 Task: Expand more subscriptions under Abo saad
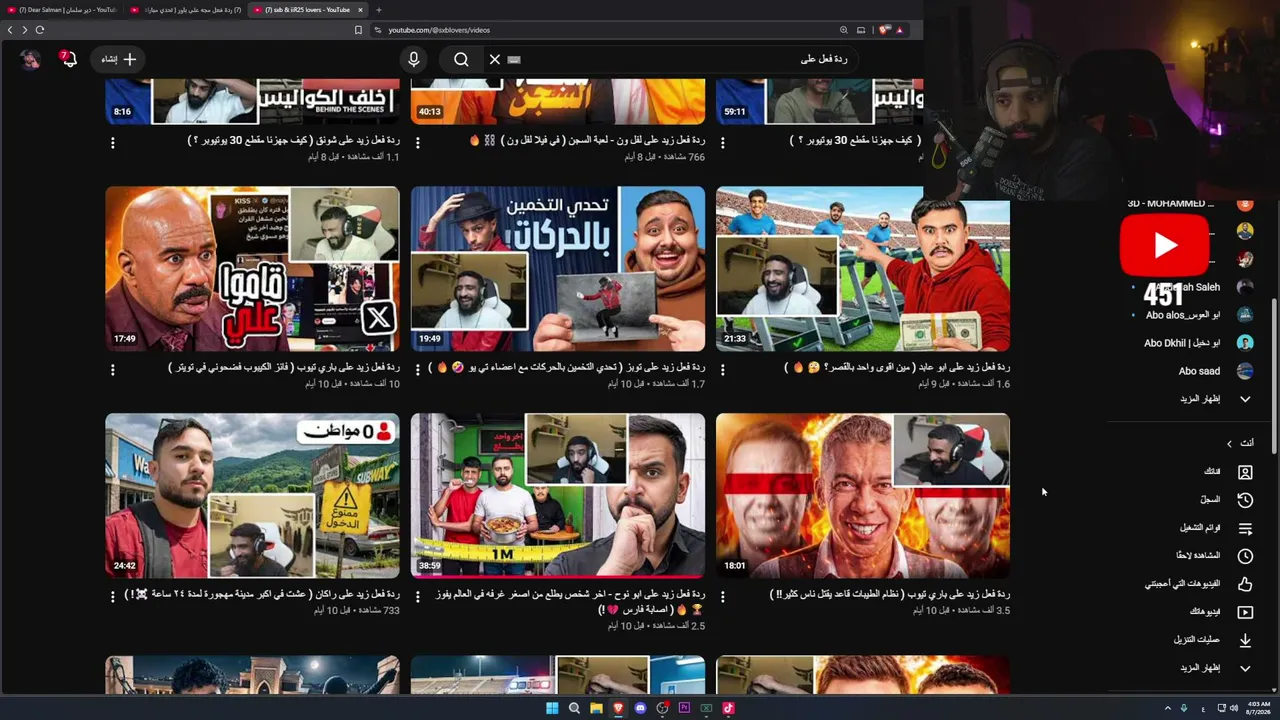tap(1215, 399)
